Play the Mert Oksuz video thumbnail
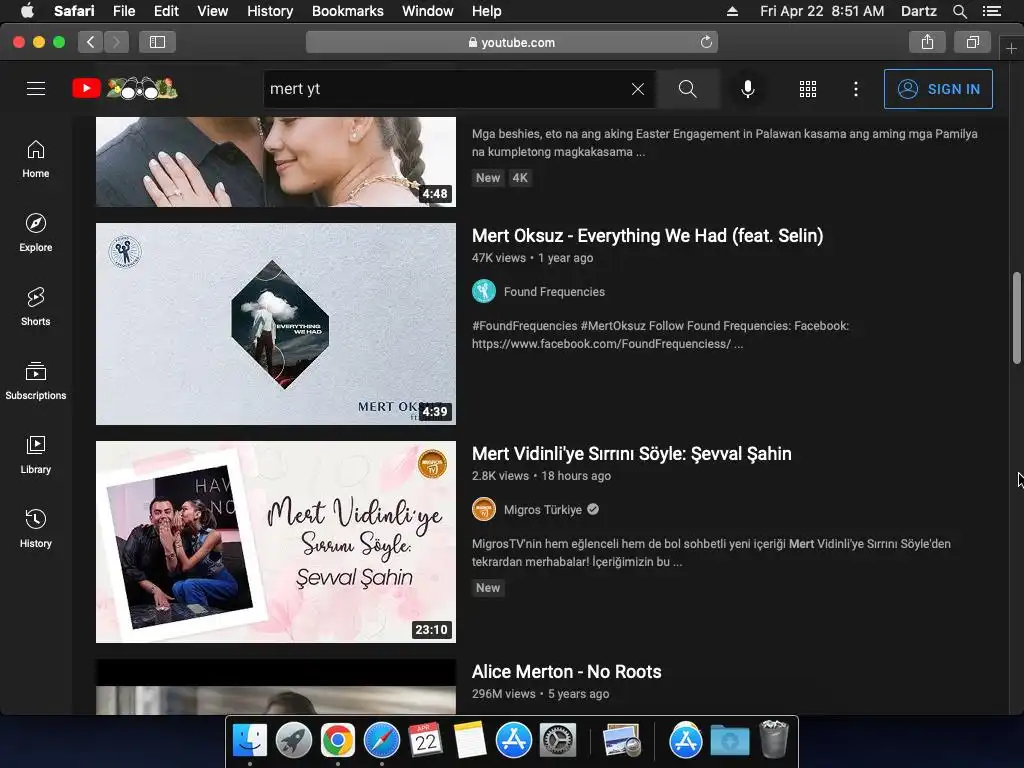The width and height of the screenshot is (1024, 768). tap(276, 324)
